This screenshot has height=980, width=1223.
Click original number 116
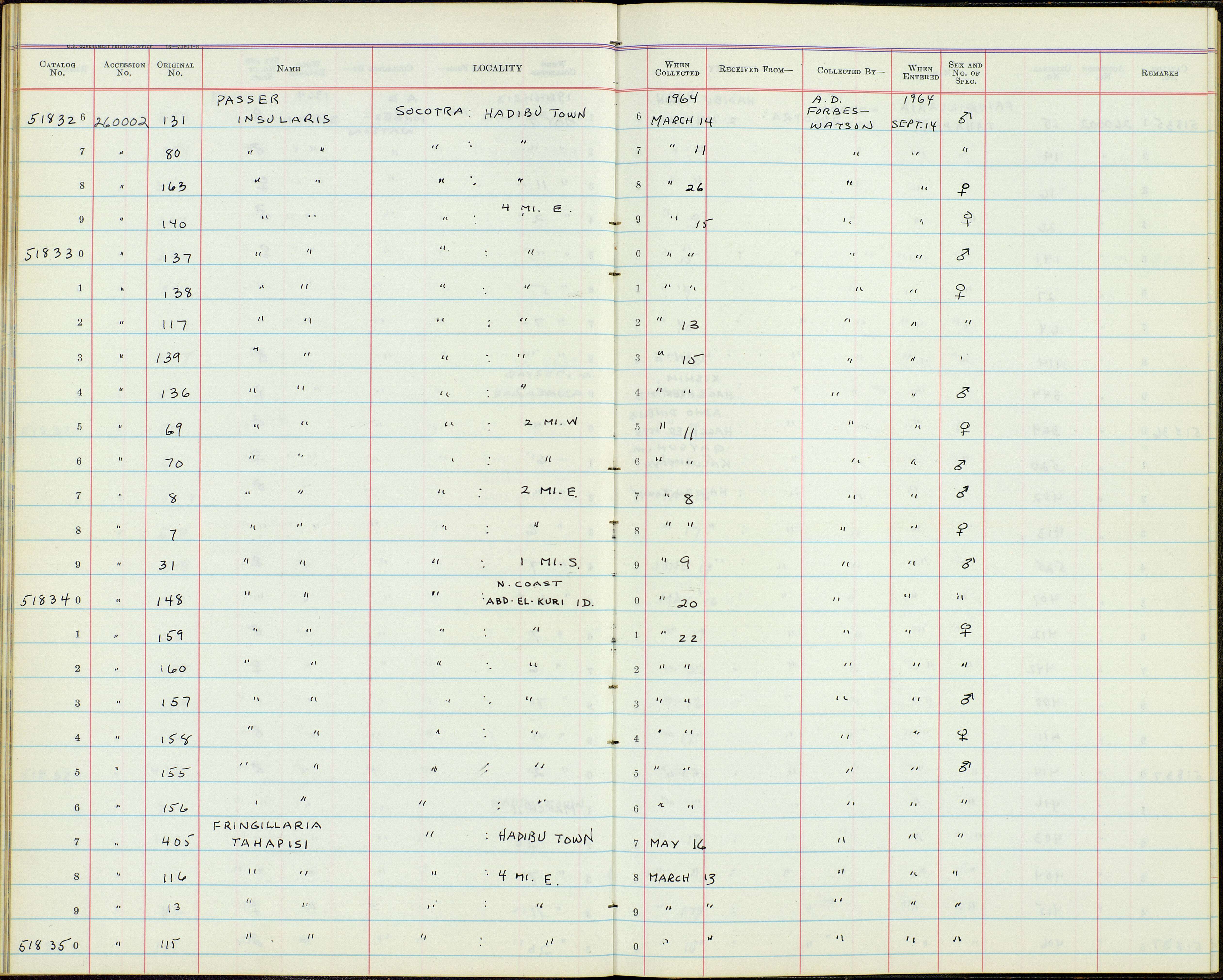pos(174,877)
